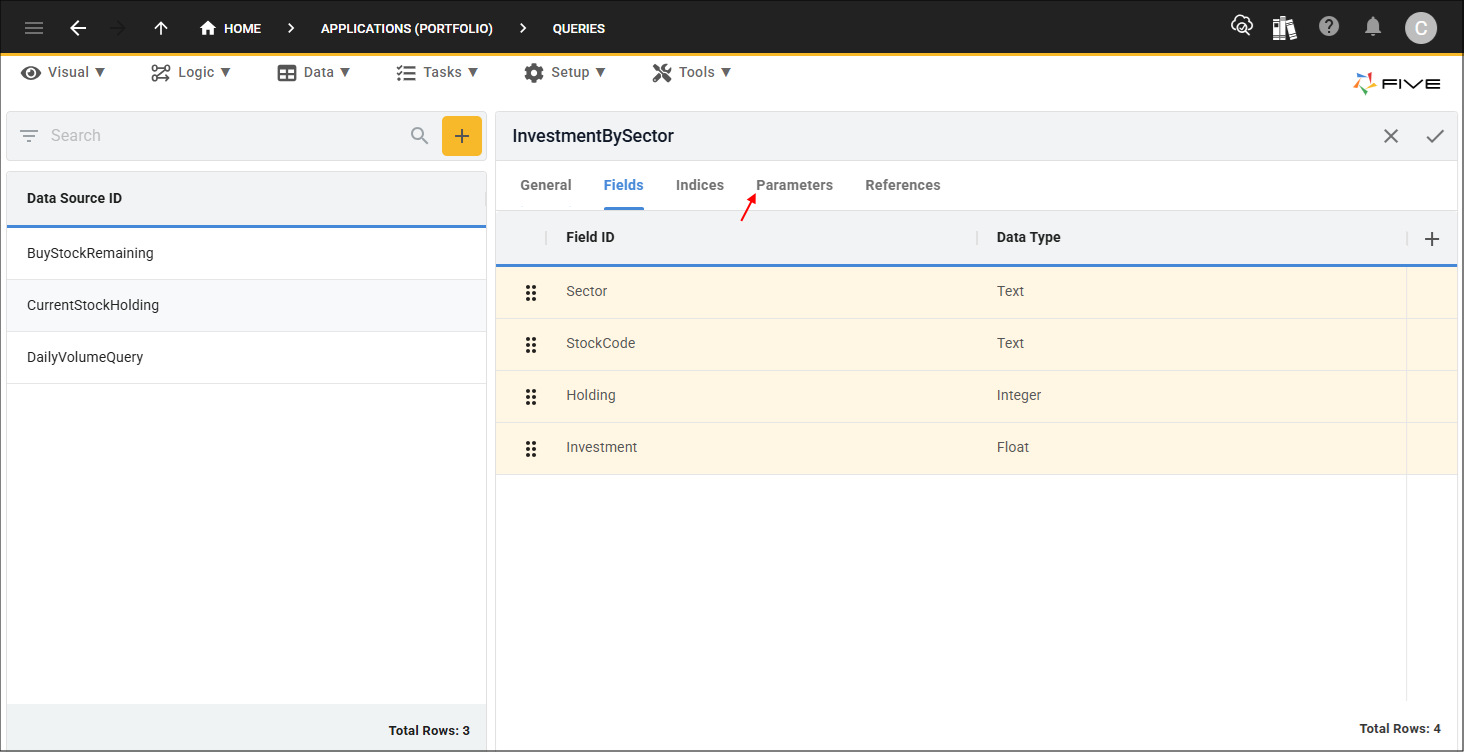
Task: Add new query with yellow plus button
Action: [462, 136]
